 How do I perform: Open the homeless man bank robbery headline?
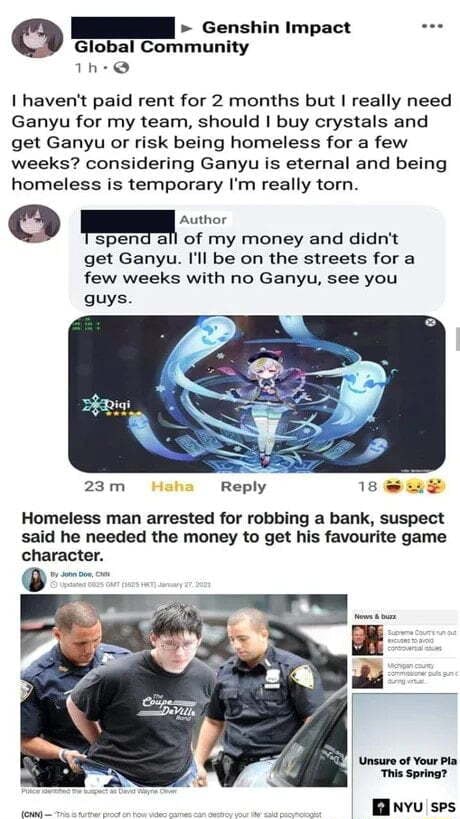[x=233, y=536]
